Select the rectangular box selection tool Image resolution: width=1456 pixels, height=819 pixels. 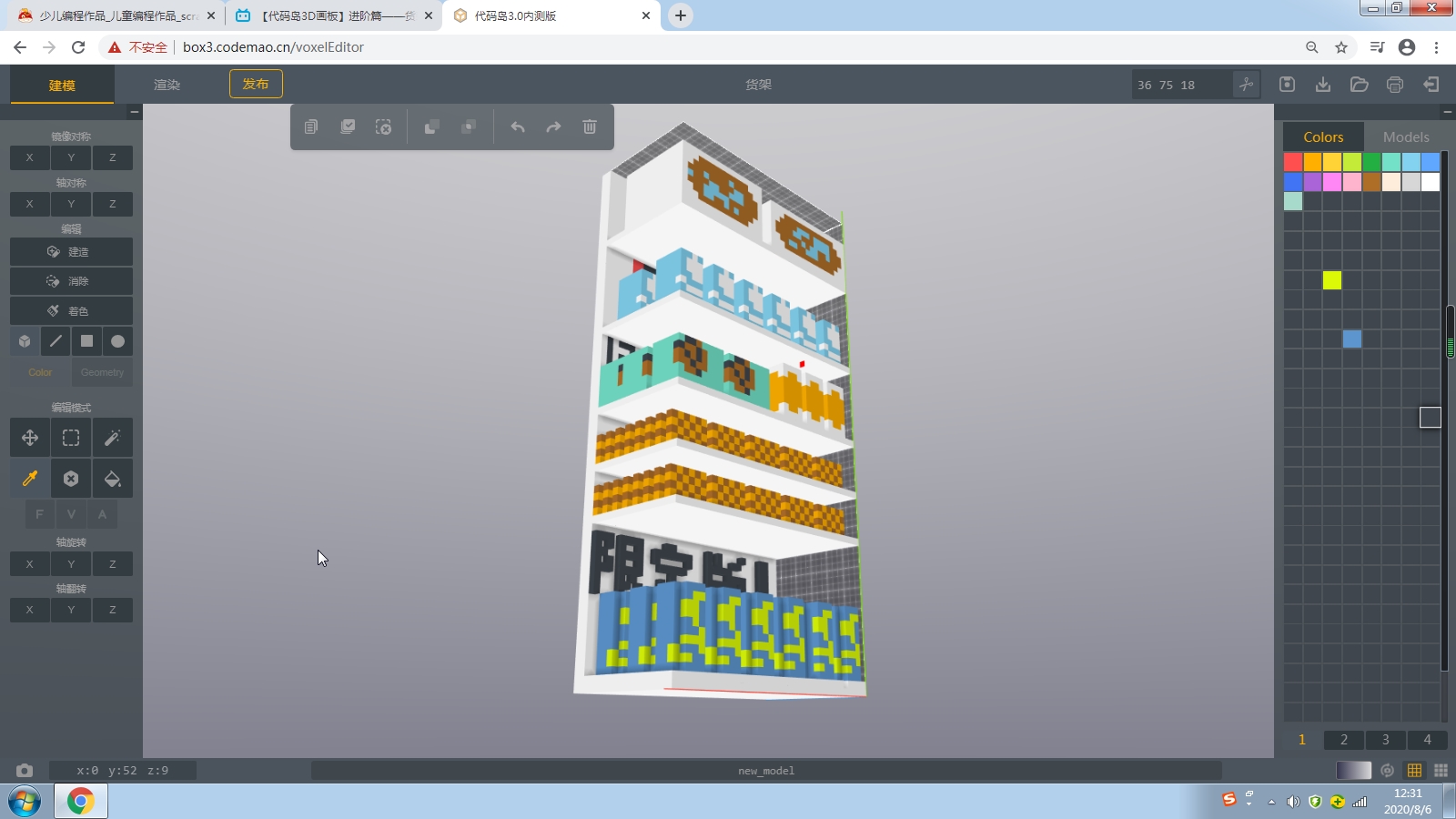(71, 438)
